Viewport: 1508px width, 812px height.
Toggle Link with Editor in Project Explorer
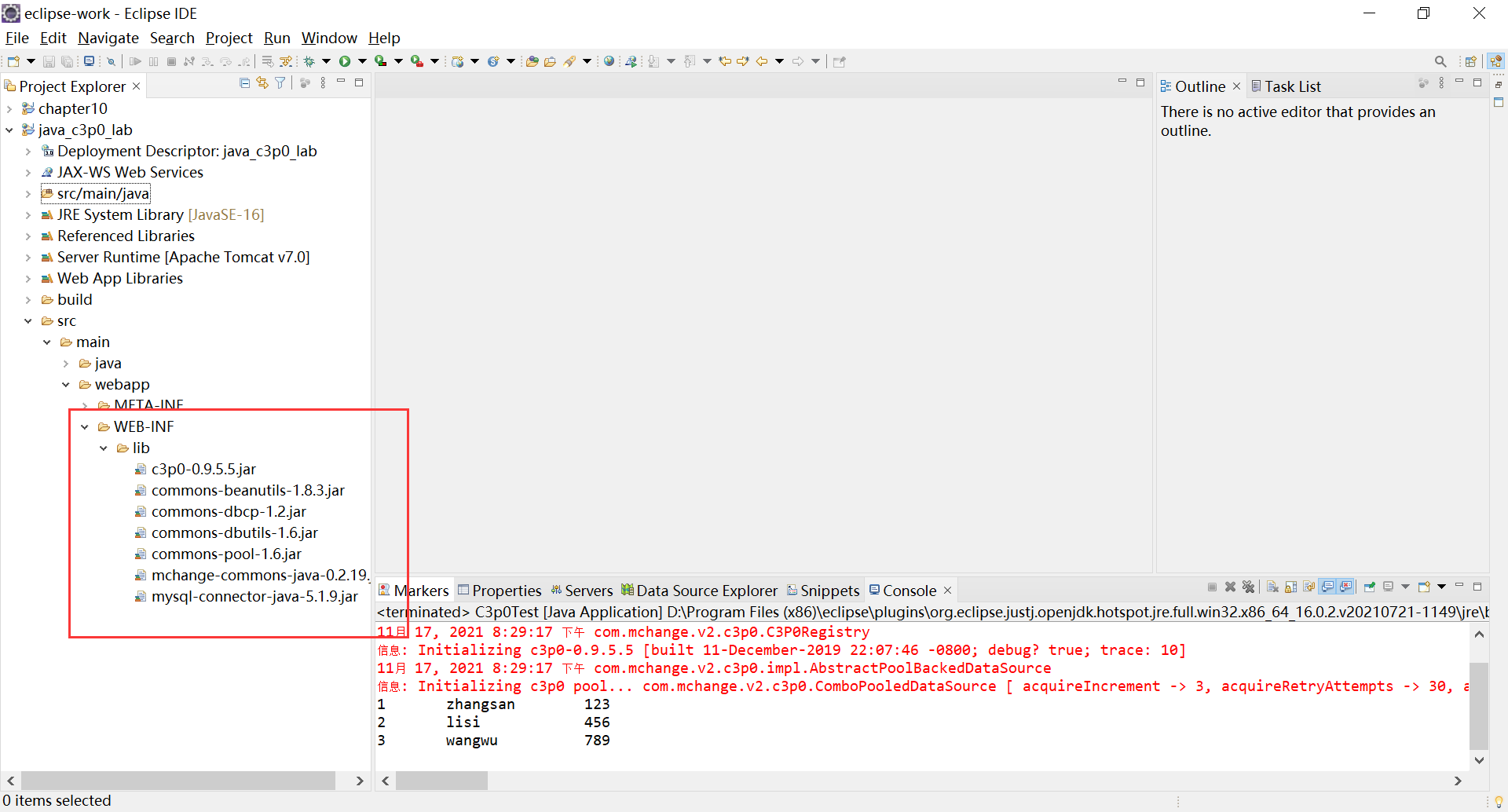click(x=262, y=82)
